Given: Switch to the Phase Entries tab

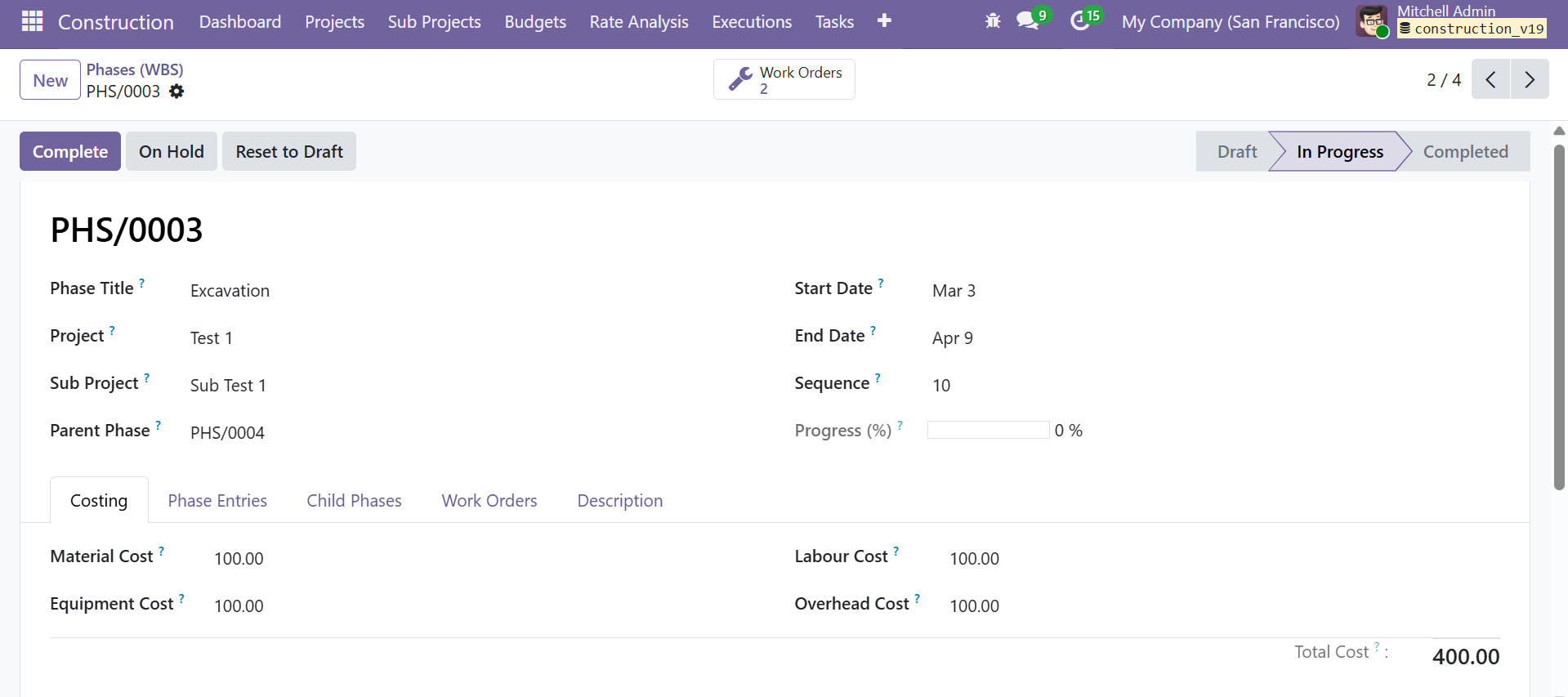Looking at the screenshot, I should 217,501.
